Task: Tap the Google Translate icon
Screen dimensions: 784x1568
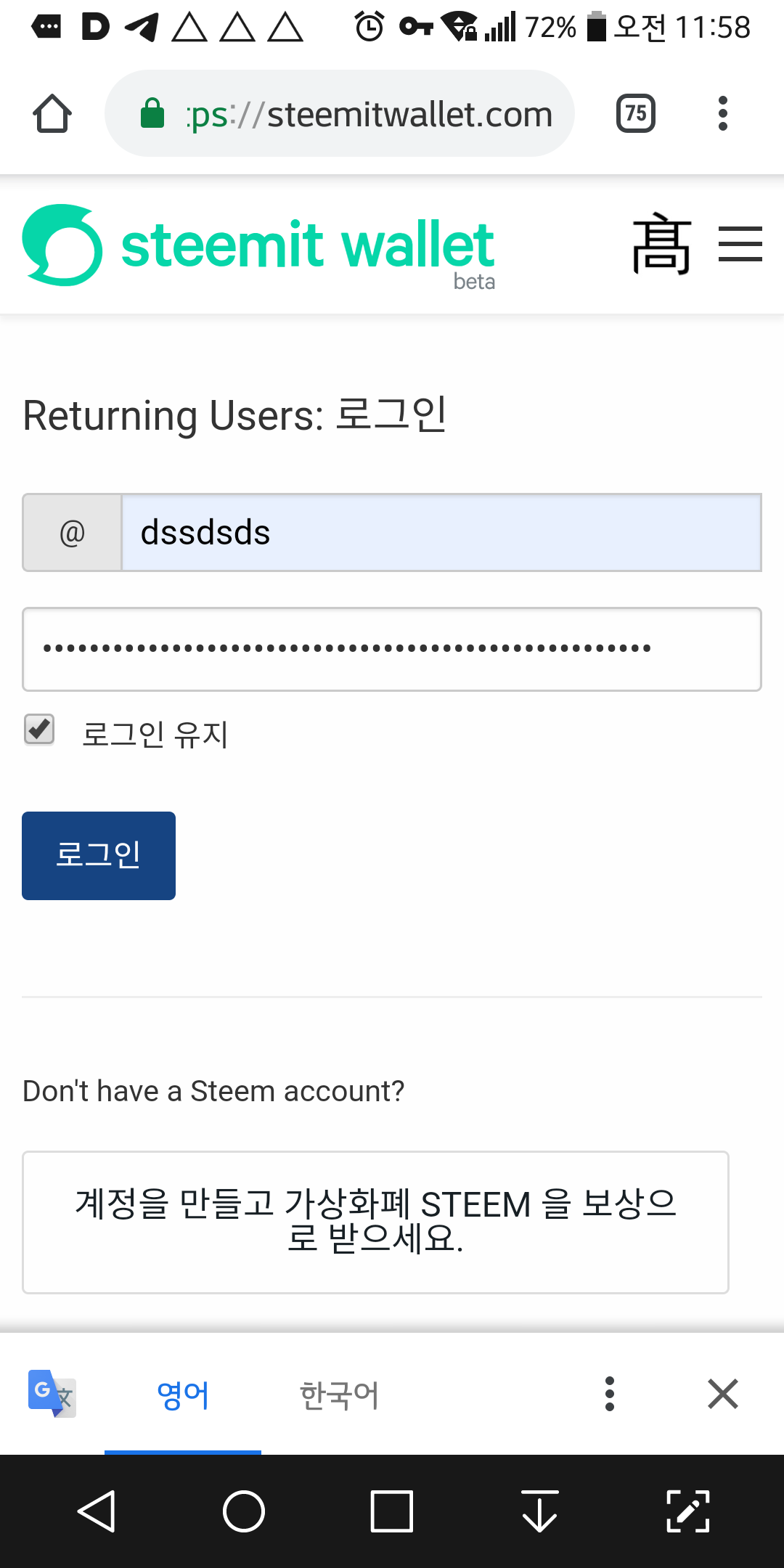Action: pos(52,1393)
